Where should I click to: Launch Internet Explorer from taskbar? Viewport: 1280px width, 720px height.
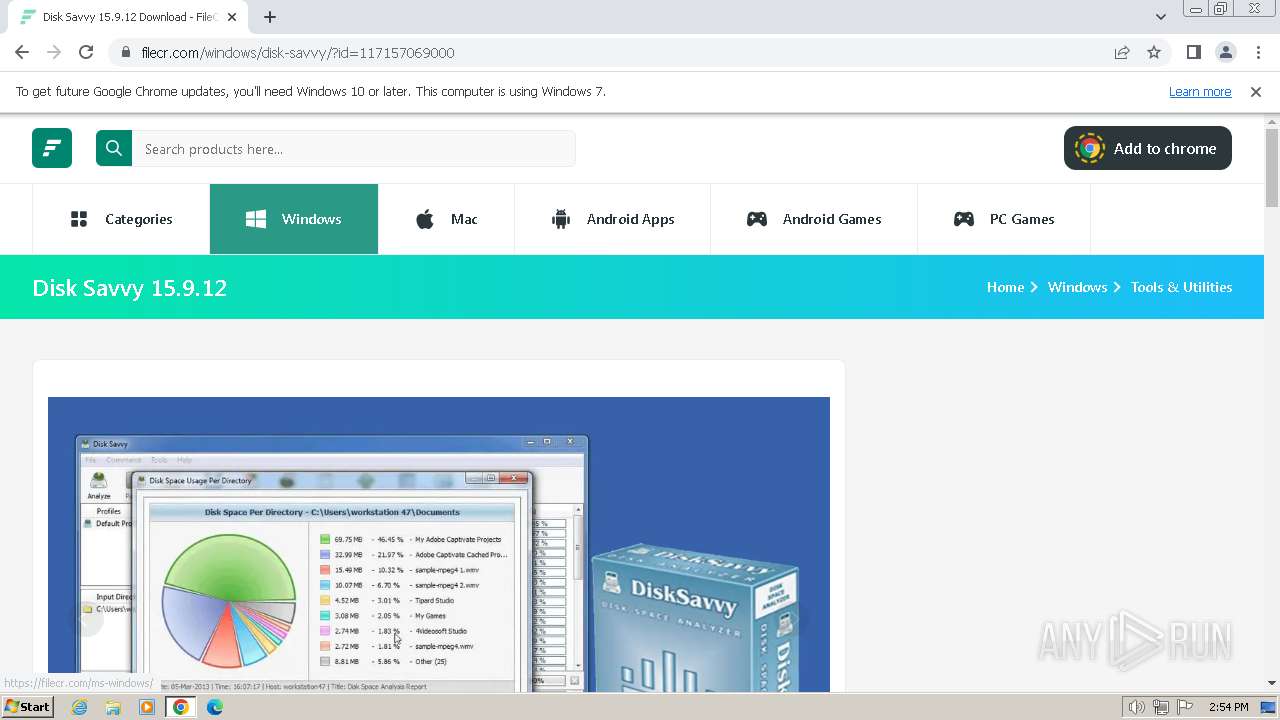pyautogui.click(x=80, y=707)
